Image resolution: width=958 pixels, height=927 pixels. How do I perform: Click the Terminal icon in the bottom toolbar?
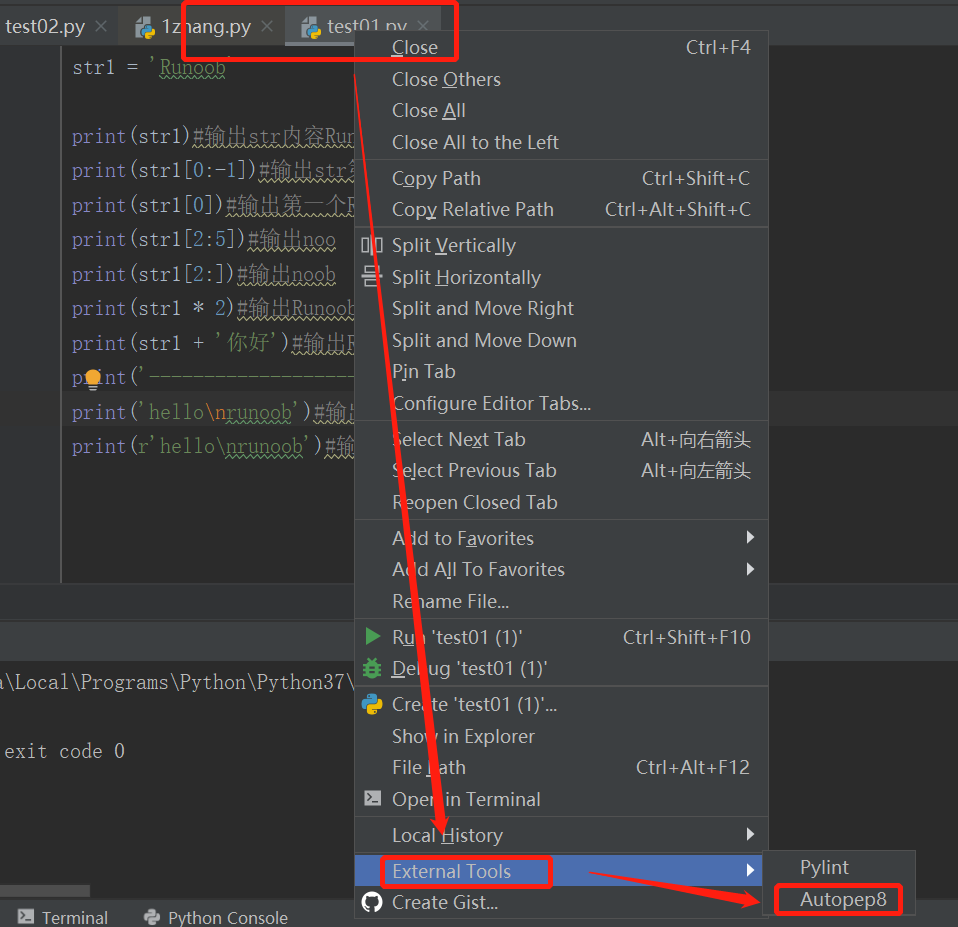point(25,917)
